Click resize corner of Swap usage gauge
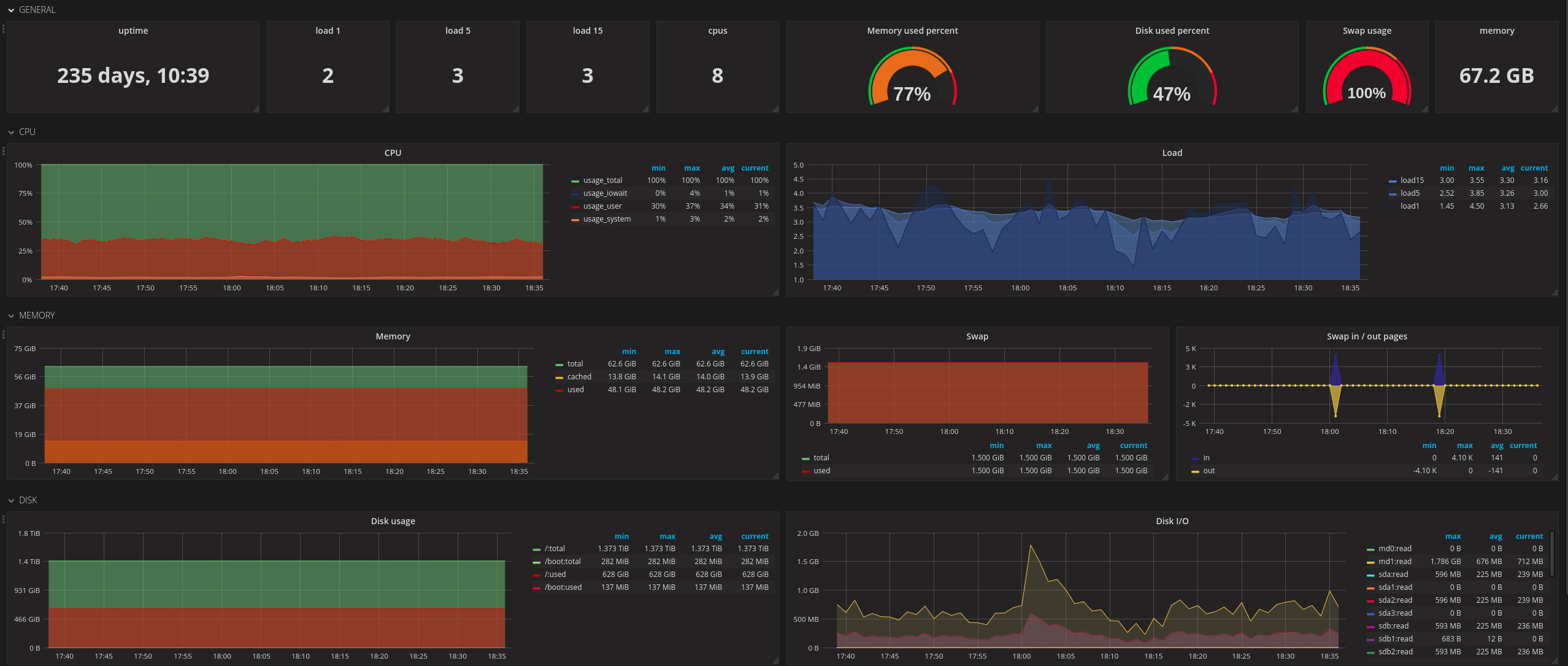Image resolution: width=1568 pixels, height=666 pixels. [1424, 109]
